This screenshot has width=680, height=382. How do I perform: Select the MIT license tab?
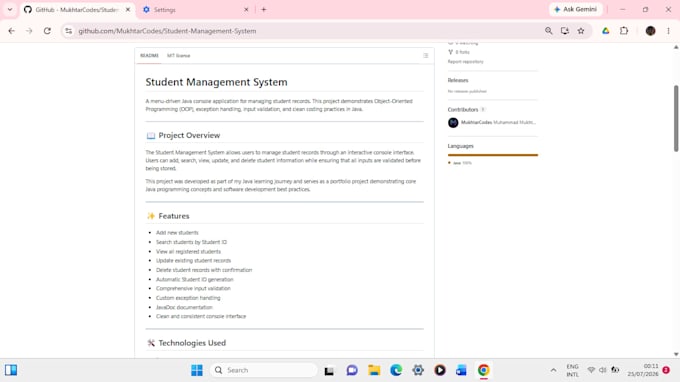coord(178,56)
